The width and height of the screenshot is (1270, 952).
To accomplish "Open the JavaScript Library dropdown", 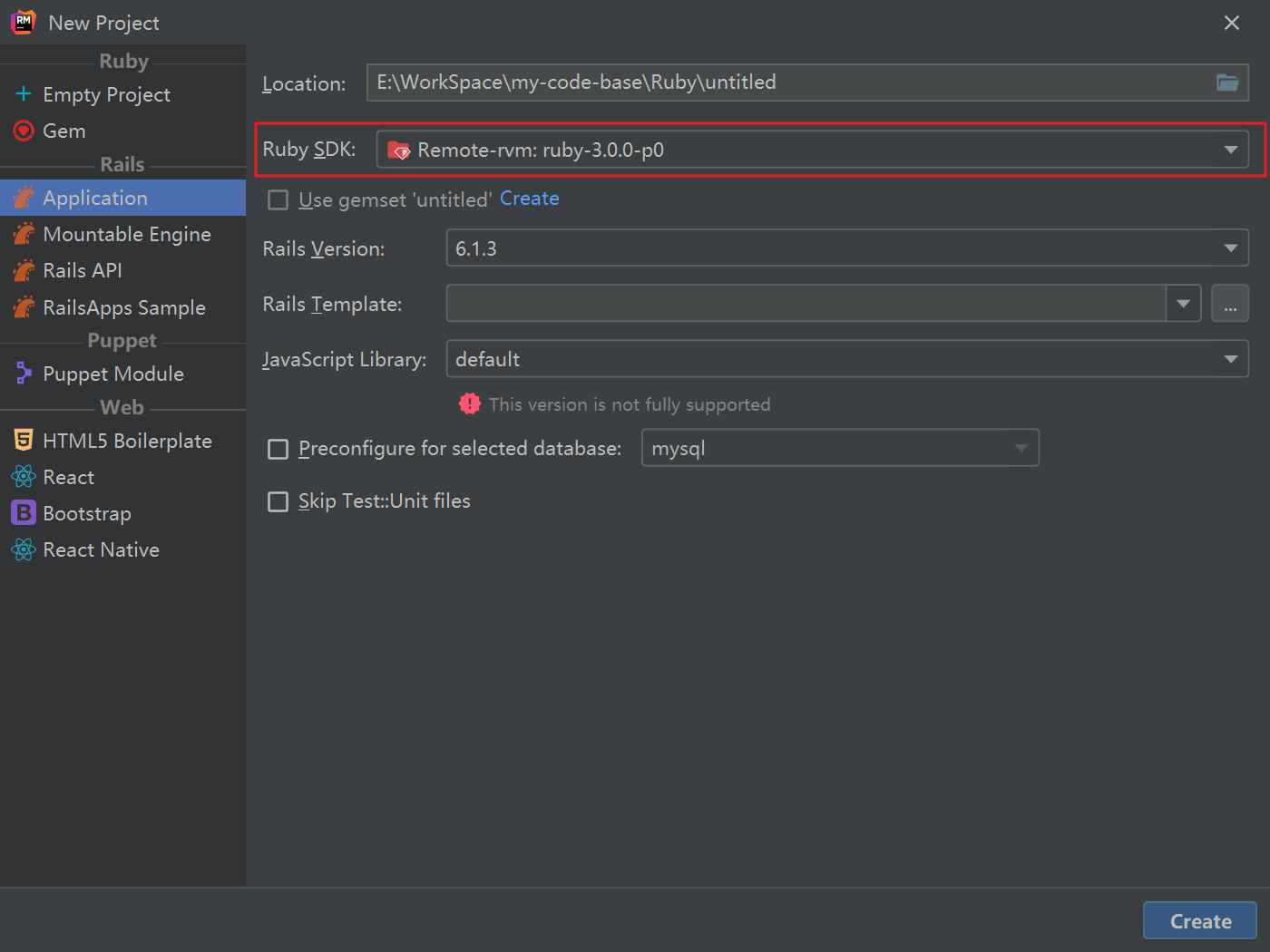I will [847, 358].
